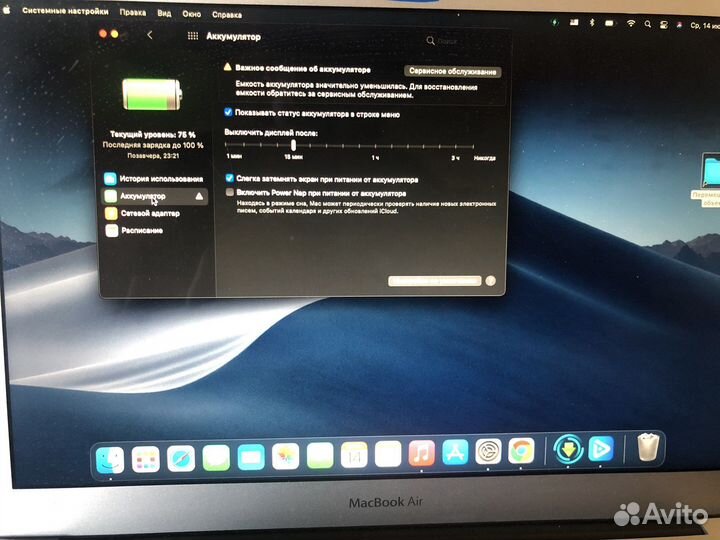Open the Окно menu
Viewport: 720px width, 540px height.
pos(191,14)
